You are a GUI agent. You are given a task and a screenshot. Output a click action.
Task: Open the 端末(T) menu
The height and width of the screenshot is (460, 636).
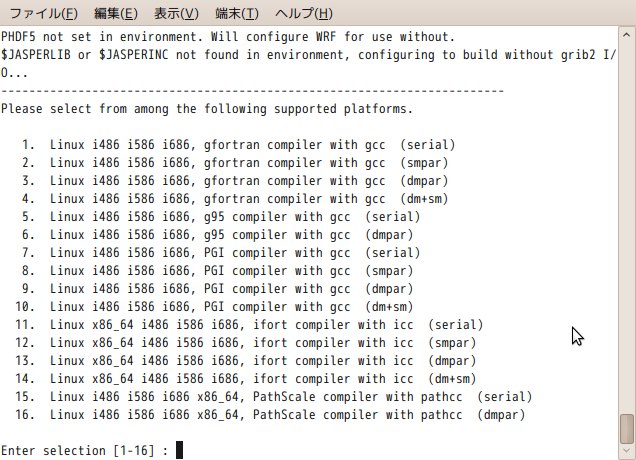237,14
